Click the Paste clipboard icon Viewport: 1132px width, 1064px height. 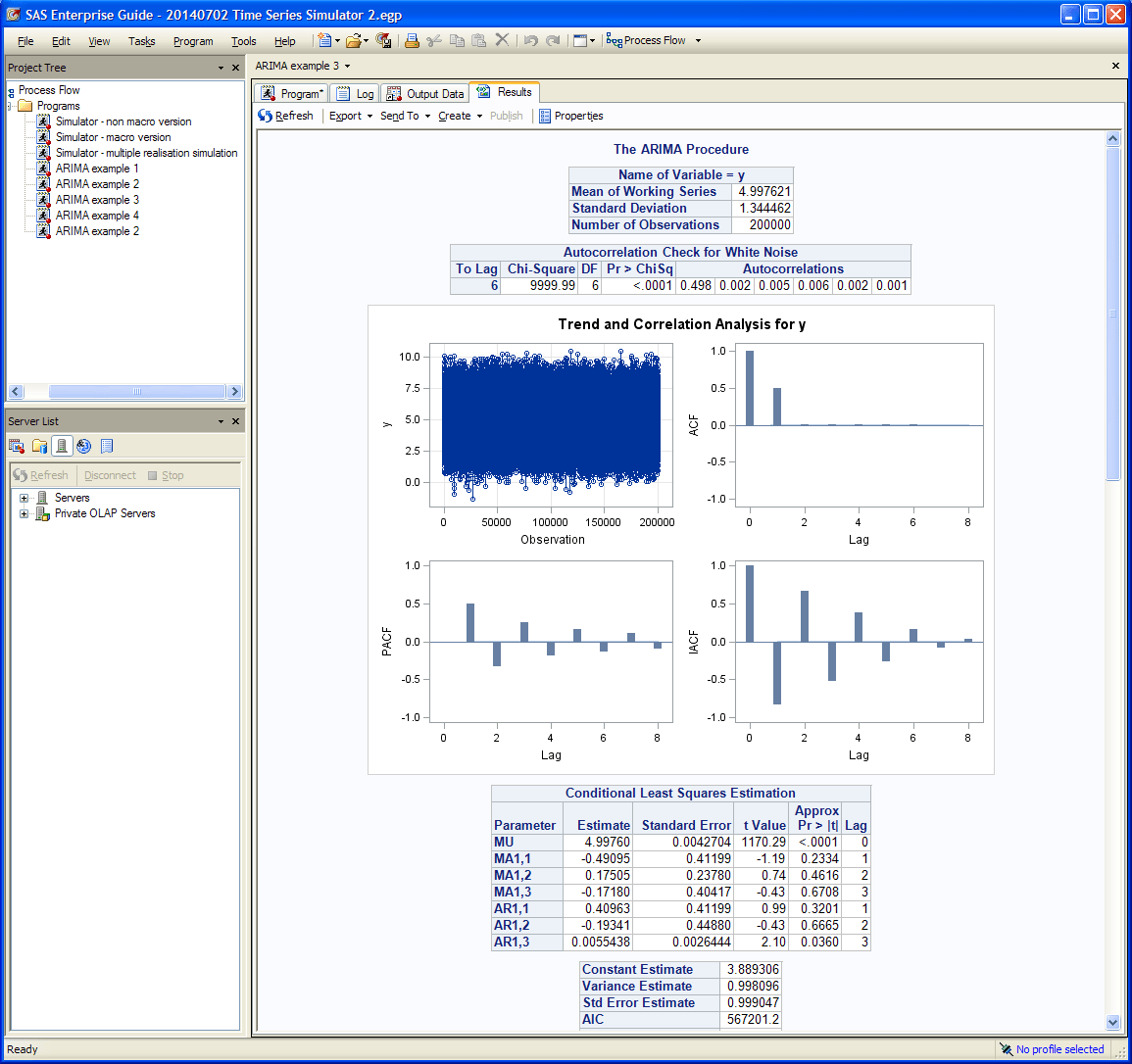coord(478,40)
